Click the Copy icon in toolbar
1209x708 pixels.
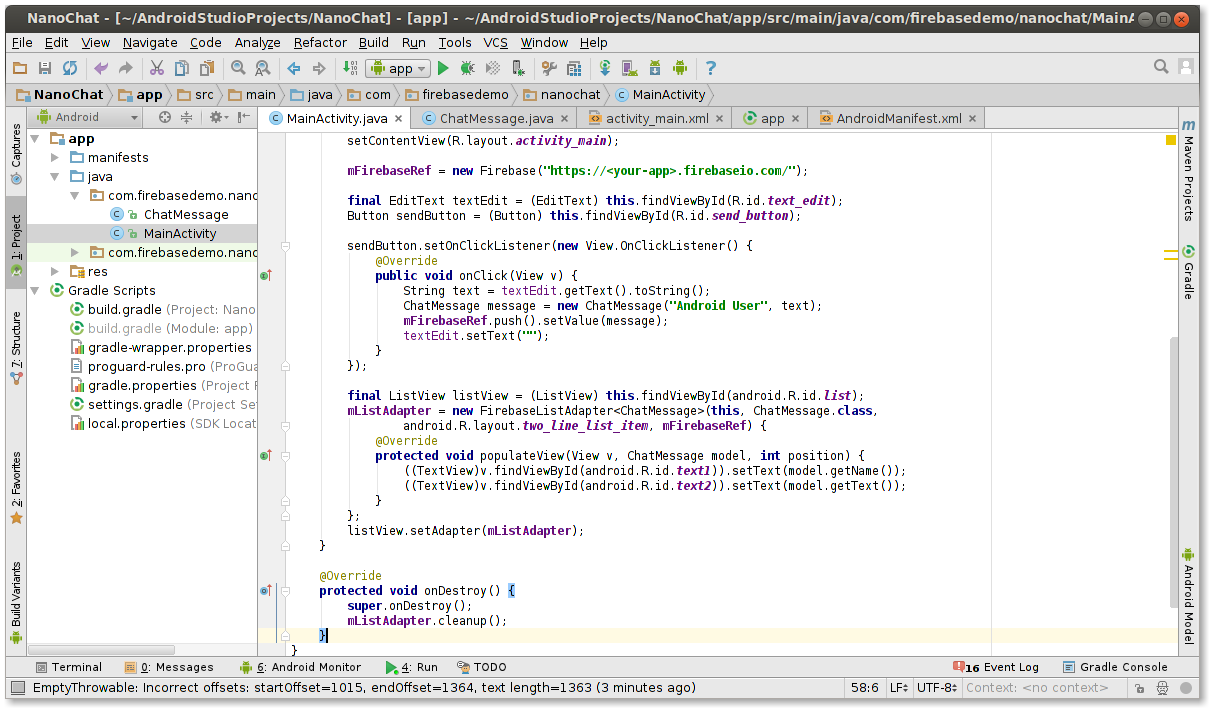[182, 68]
